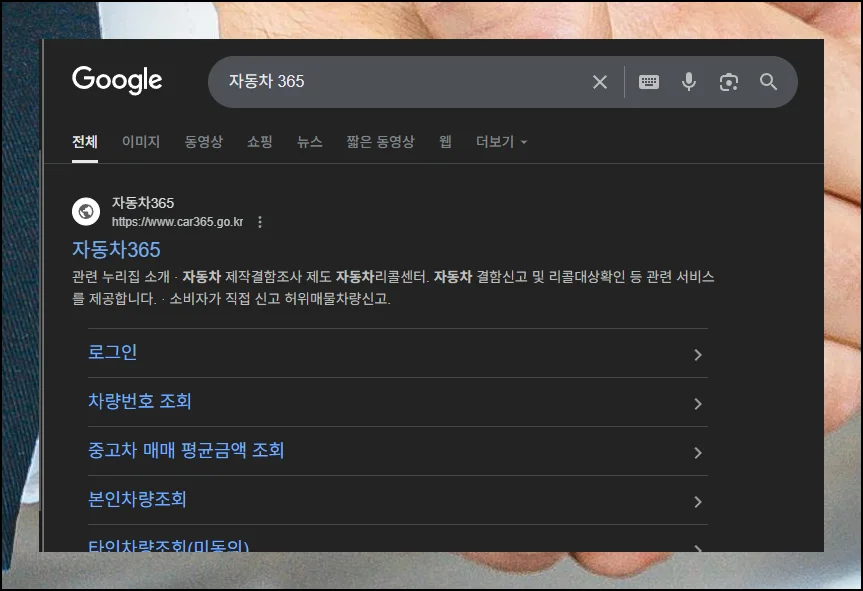Image resolution: width=863 pixels, height=591 pixels.
Task: Open the 쇼핑 tab
Action: tap(260, 142)
